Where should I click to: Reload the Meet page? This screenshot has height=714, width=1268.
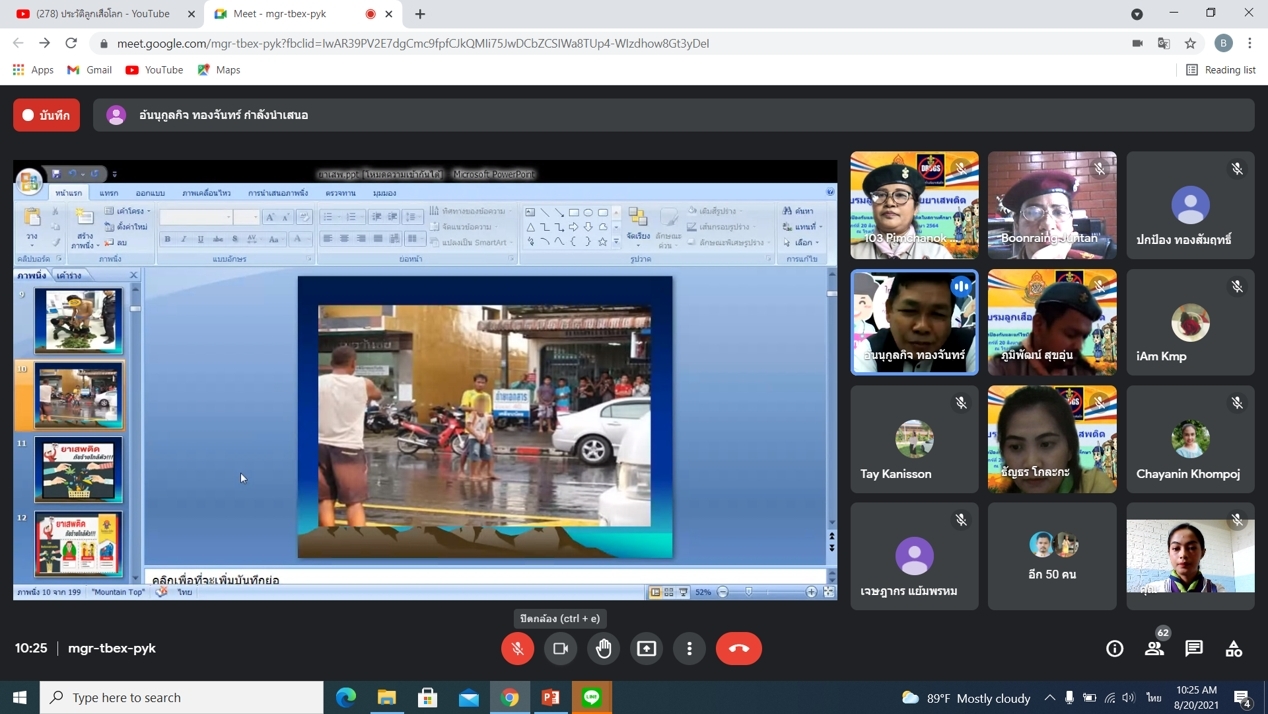71,43
